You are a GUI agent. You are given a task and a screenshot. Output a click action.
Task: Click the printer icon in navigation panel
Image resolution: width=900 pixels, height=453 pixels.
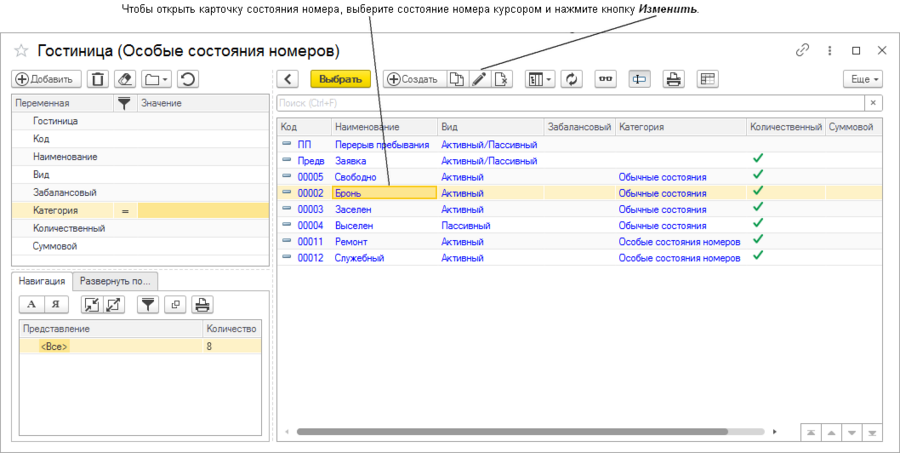[x=202, y=304]
